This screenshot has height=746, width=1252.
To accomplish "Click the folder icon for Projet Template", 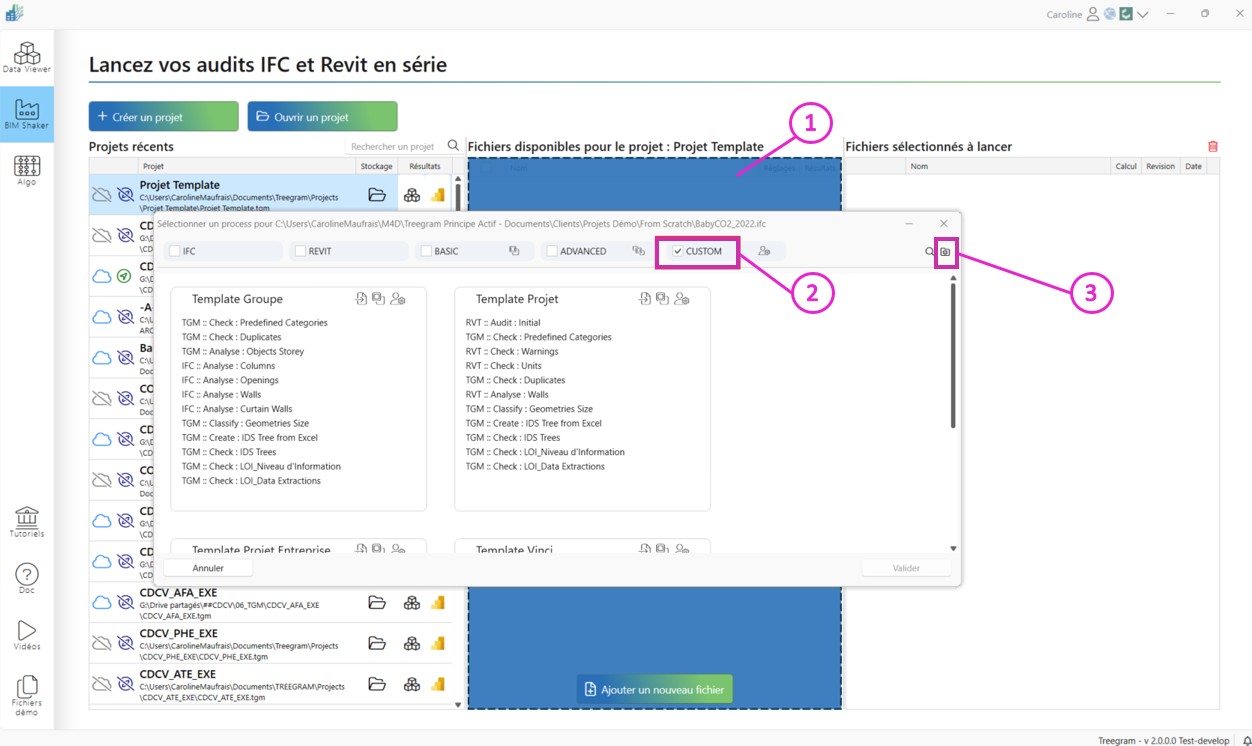I will [x=377, y=195].
